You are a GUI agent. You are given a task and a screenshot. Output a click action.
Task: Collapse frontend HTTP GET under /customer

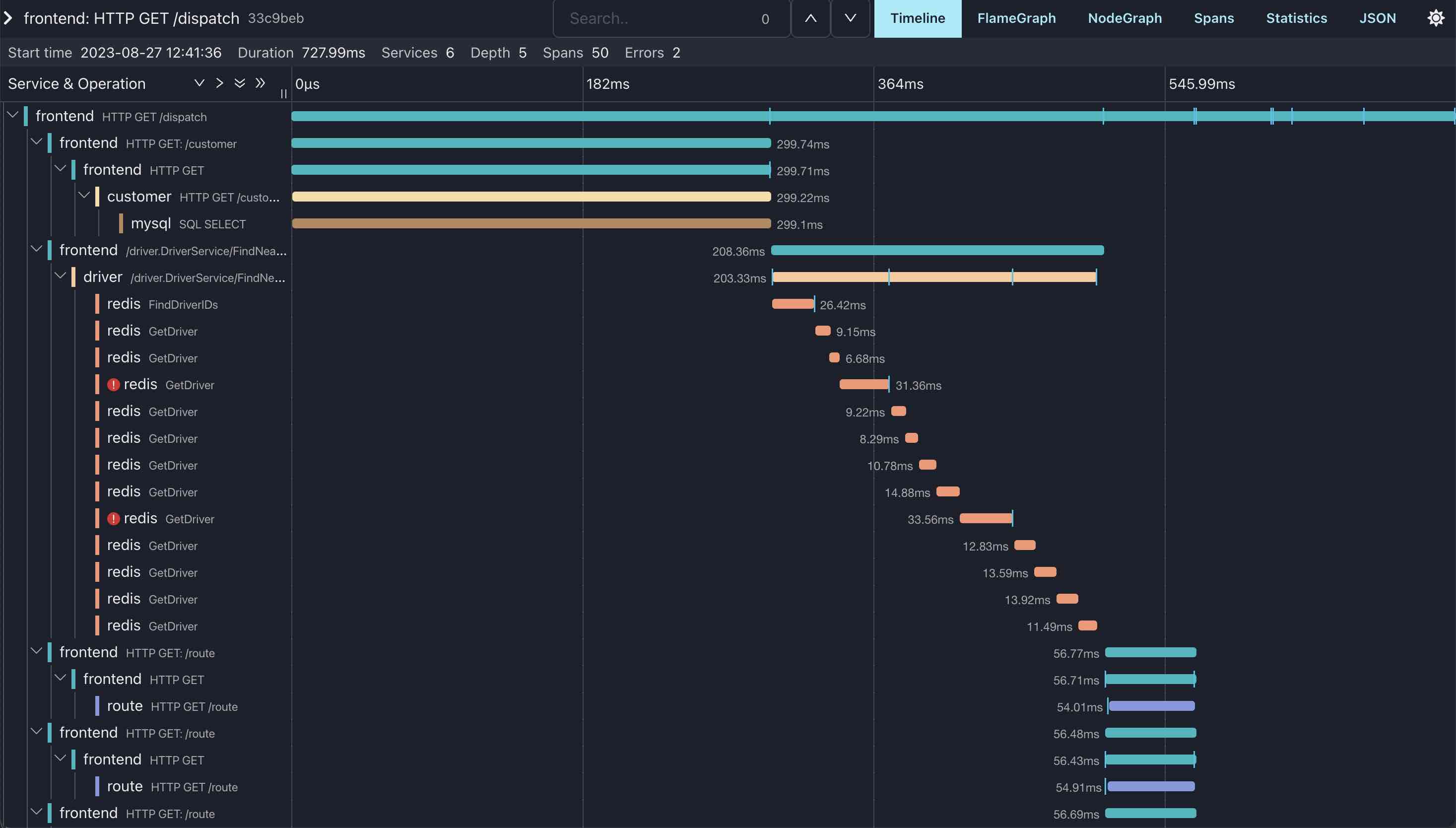[x=60, y=169]
